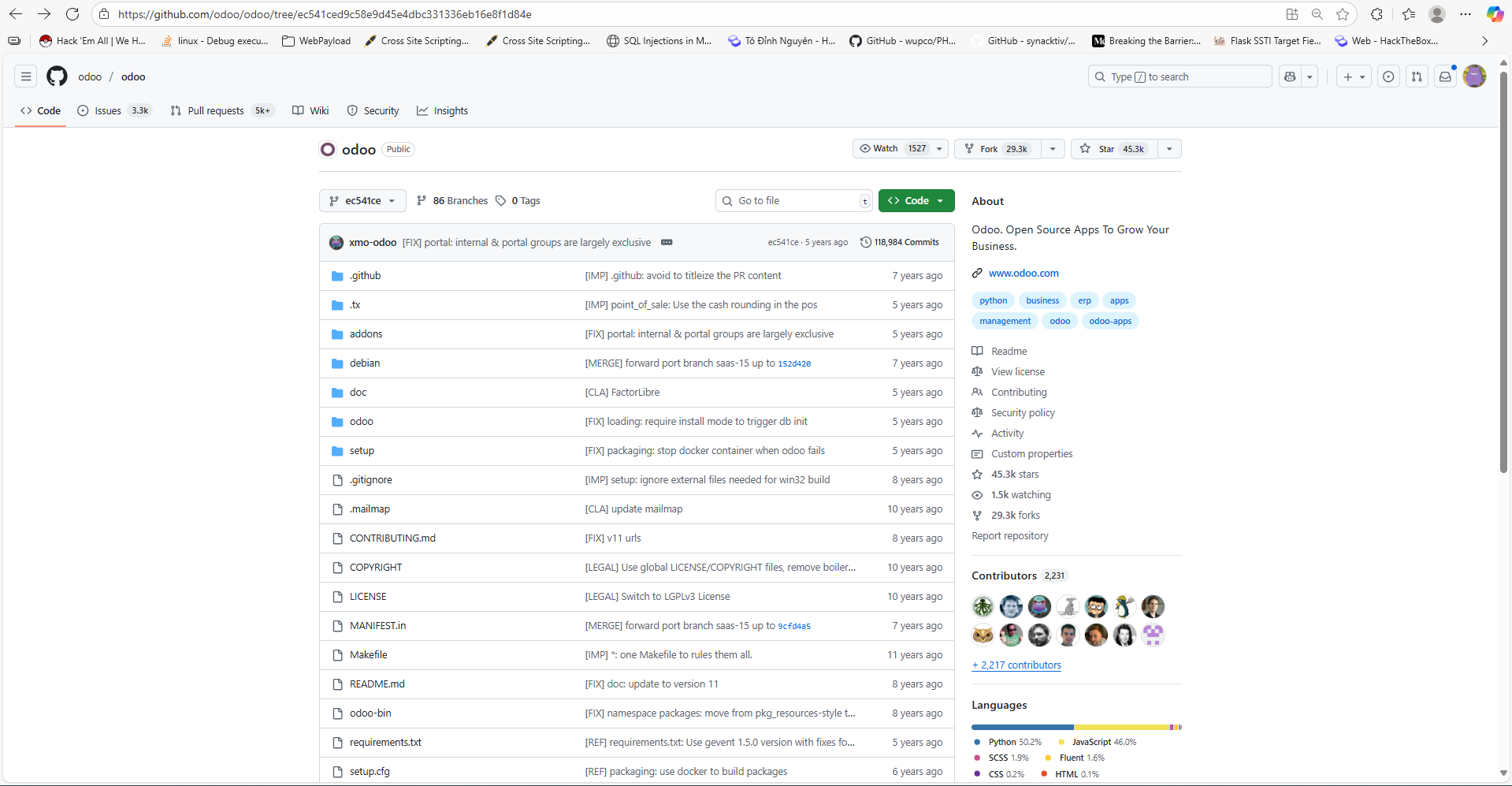Star the odoo repository
Image resolution: width=1512 pixels, height=786 pixels.
pos(1114,149)
